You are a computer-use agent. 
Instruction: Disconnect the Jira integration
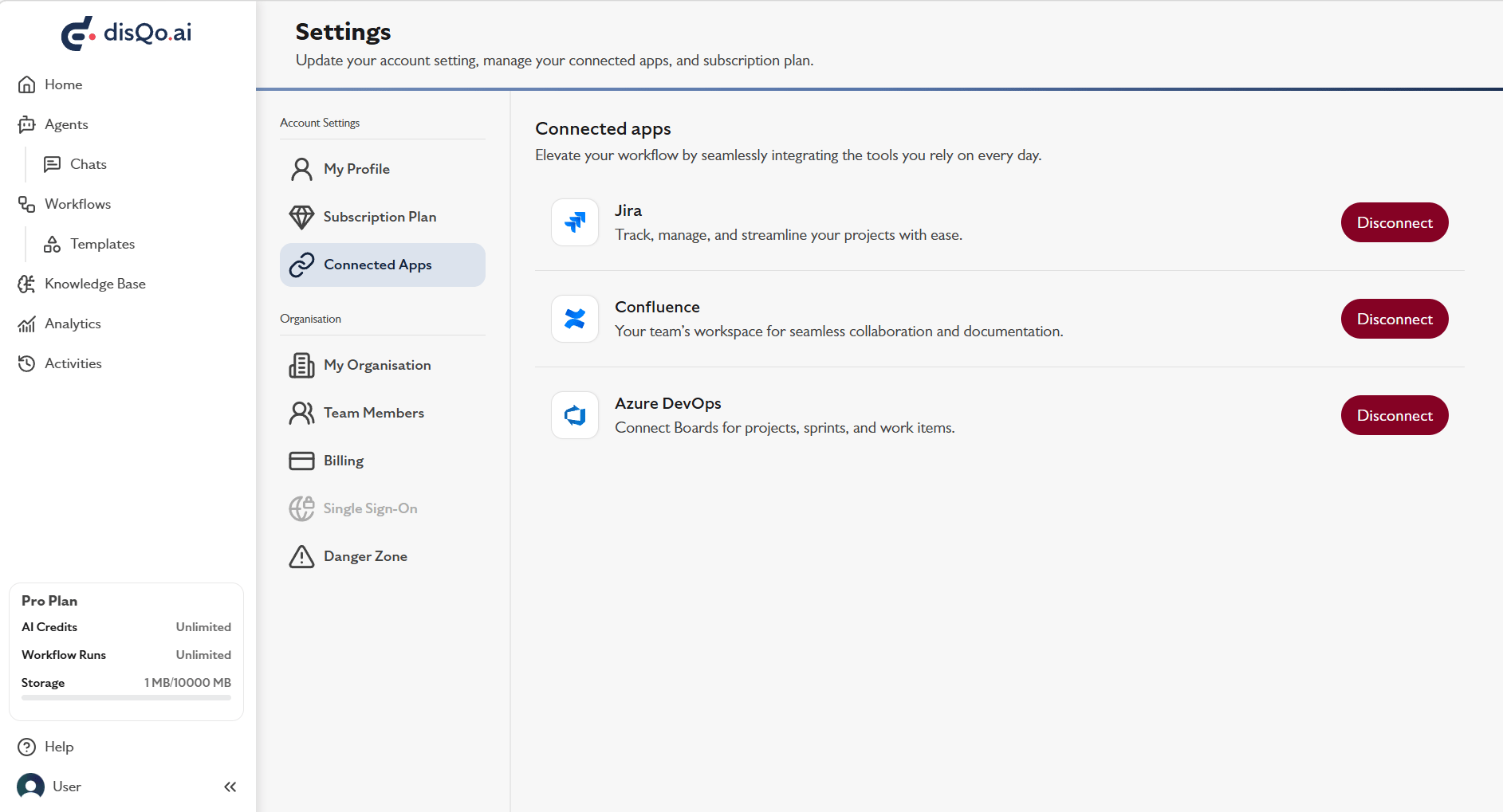(x=1395, y=222)
